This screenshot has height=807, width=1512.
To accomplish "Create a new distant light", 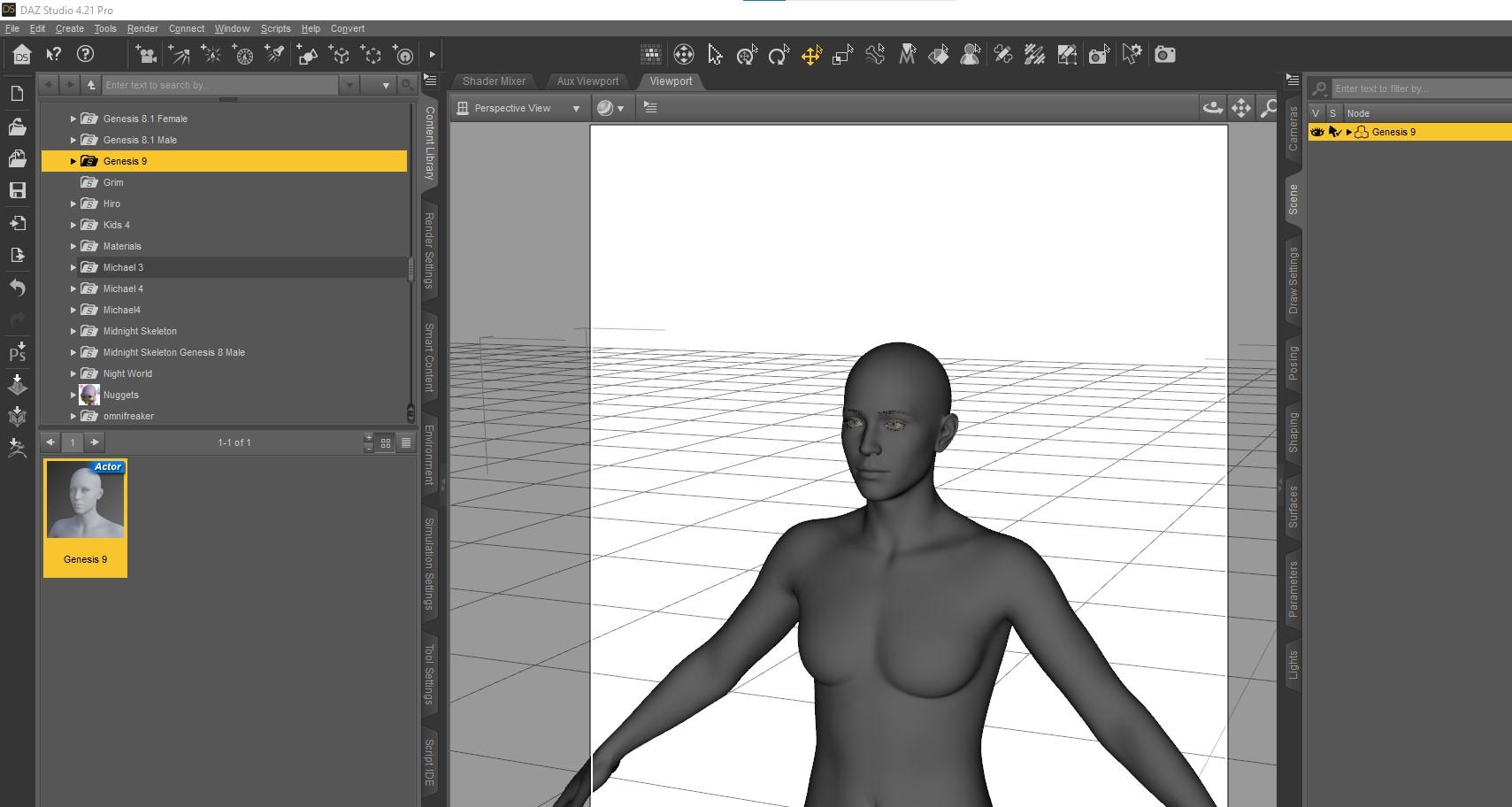I will pyautogui.click(x=179, y=55).
